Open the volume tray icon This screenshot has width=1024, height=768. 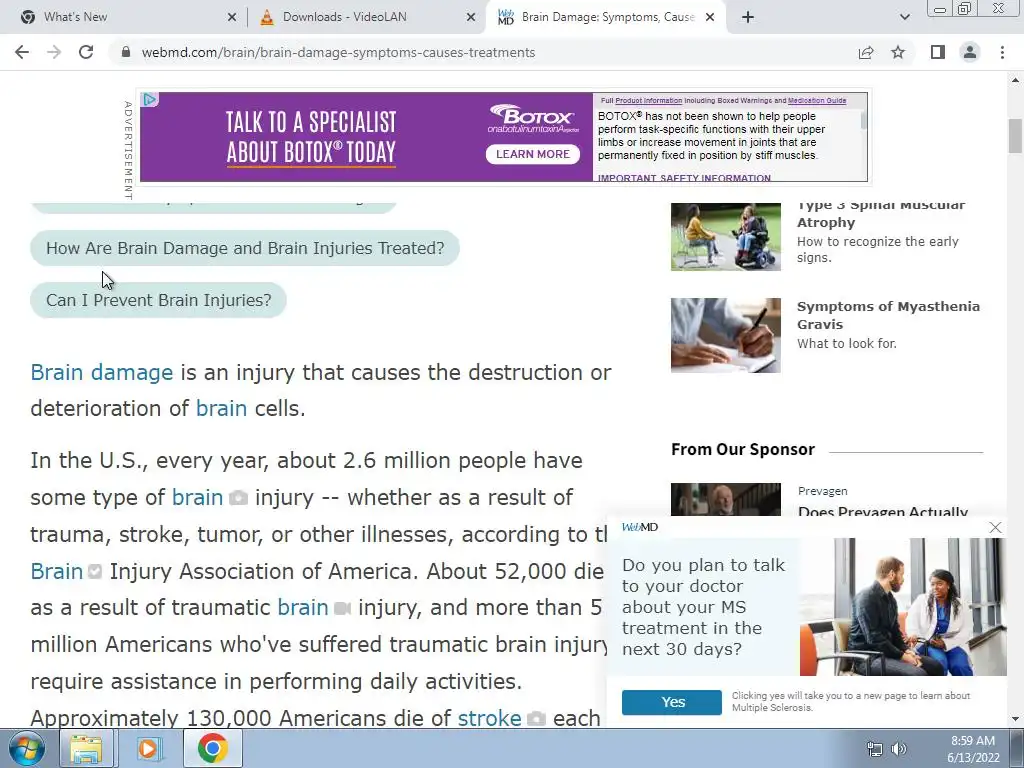[899, 749]
